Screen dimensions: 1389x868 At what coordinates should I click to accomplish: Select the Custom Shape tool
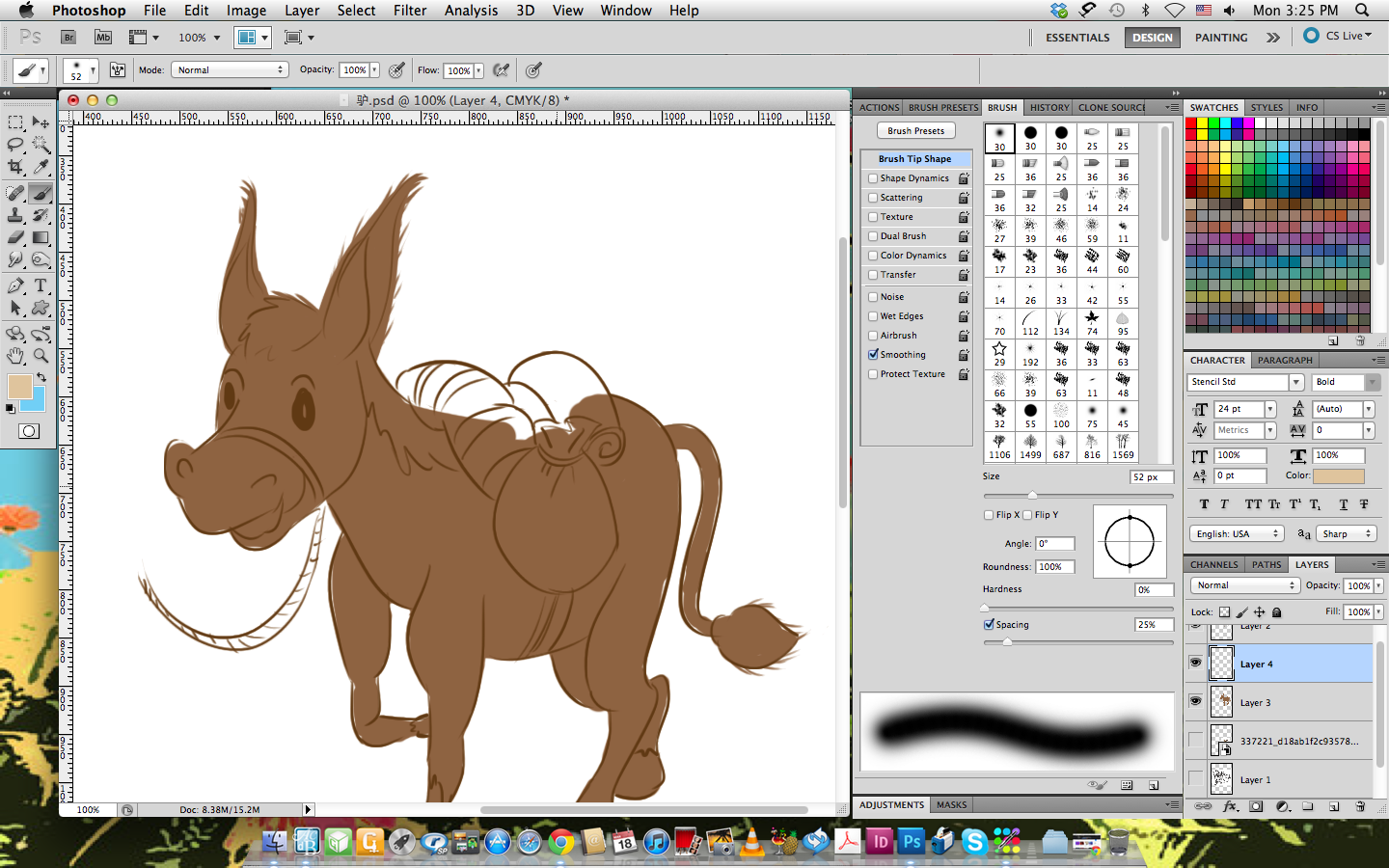coord(41,308)
